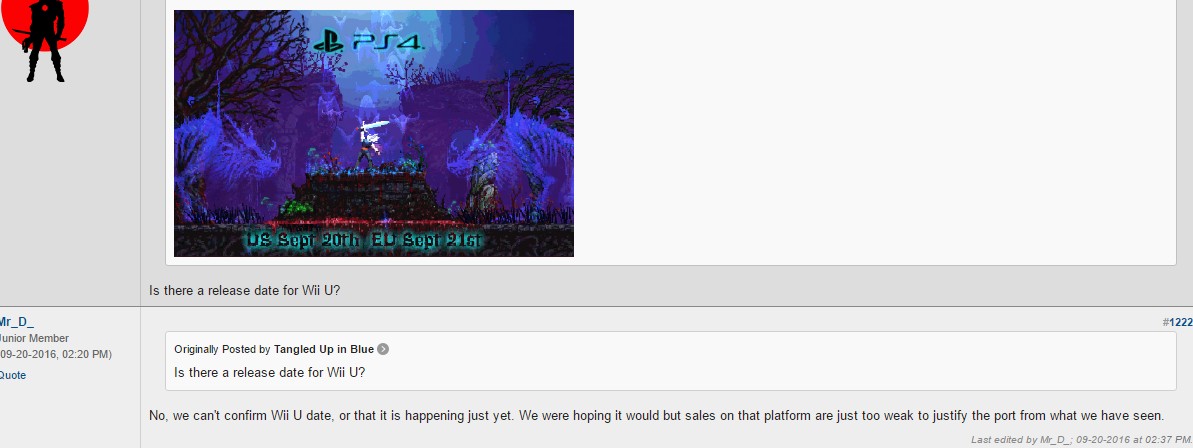
Task: View original post arrow icon beside Tangled Up in Blue
Action: pyautogui.click(x=383, y=349)
